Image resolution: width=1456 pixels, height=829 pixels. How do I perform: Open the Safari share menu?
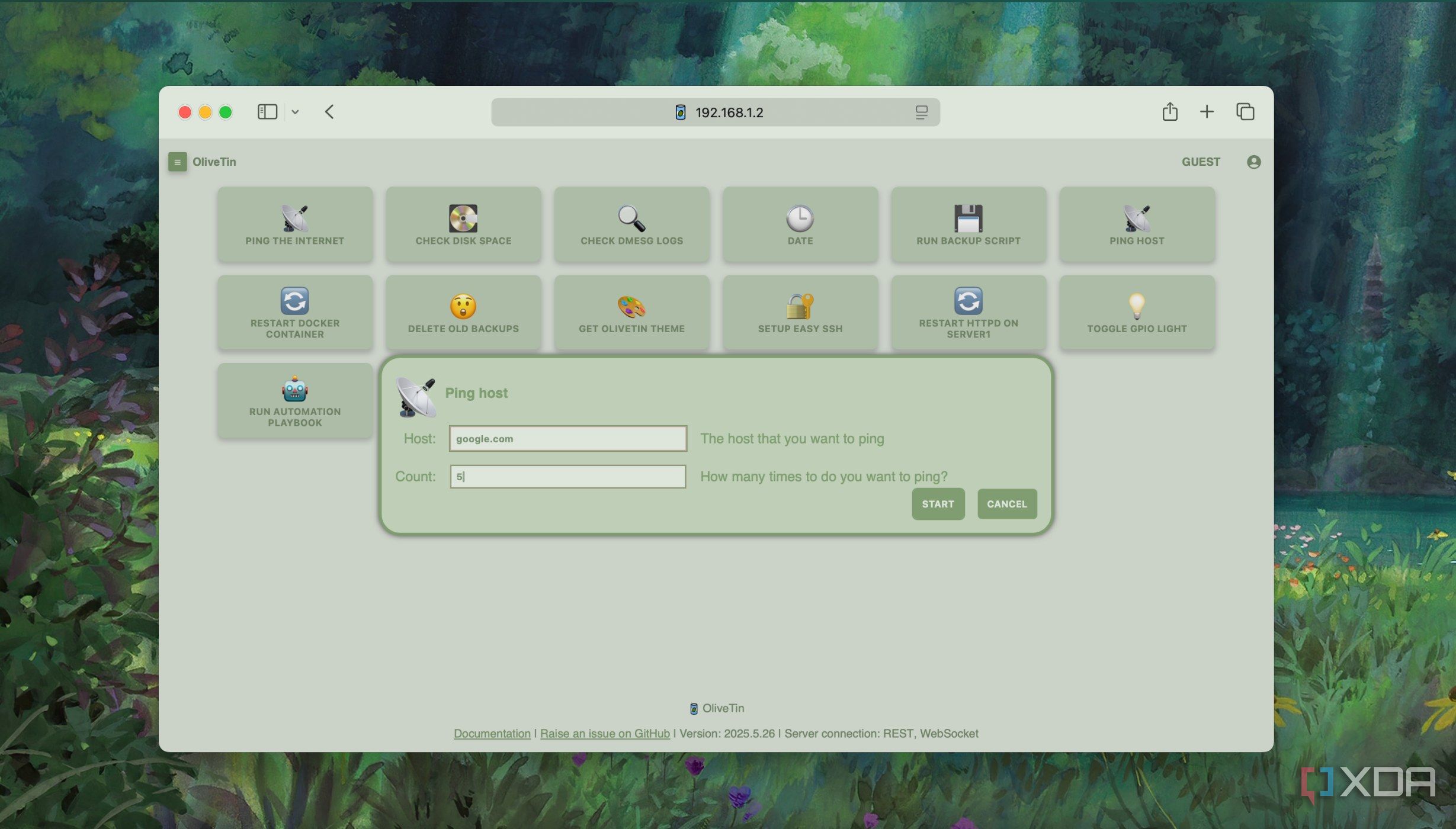tap(1169, 111)
